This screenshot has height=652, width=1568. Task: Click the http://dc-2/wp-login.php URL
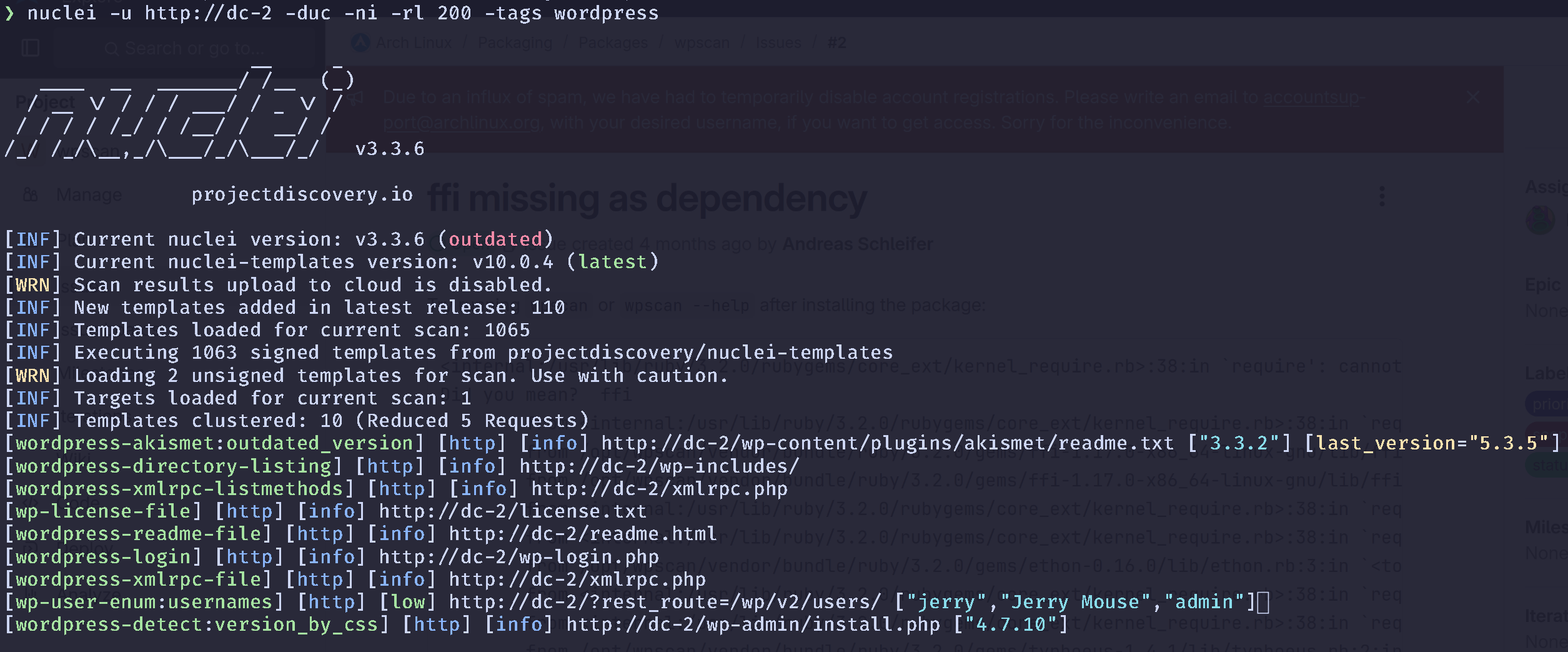[519, 557]
